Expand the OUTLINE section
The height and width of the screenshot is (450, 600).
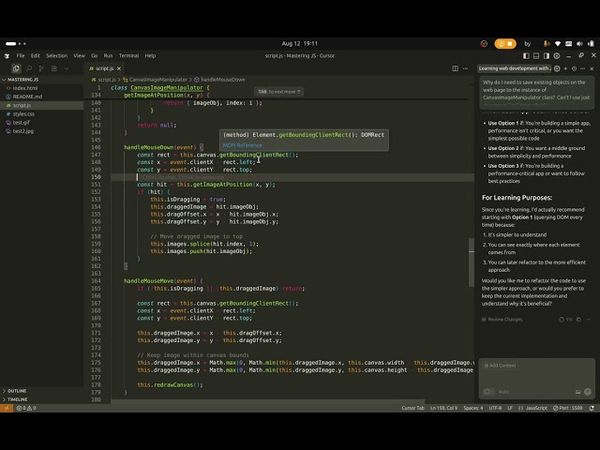click(17, 390)
